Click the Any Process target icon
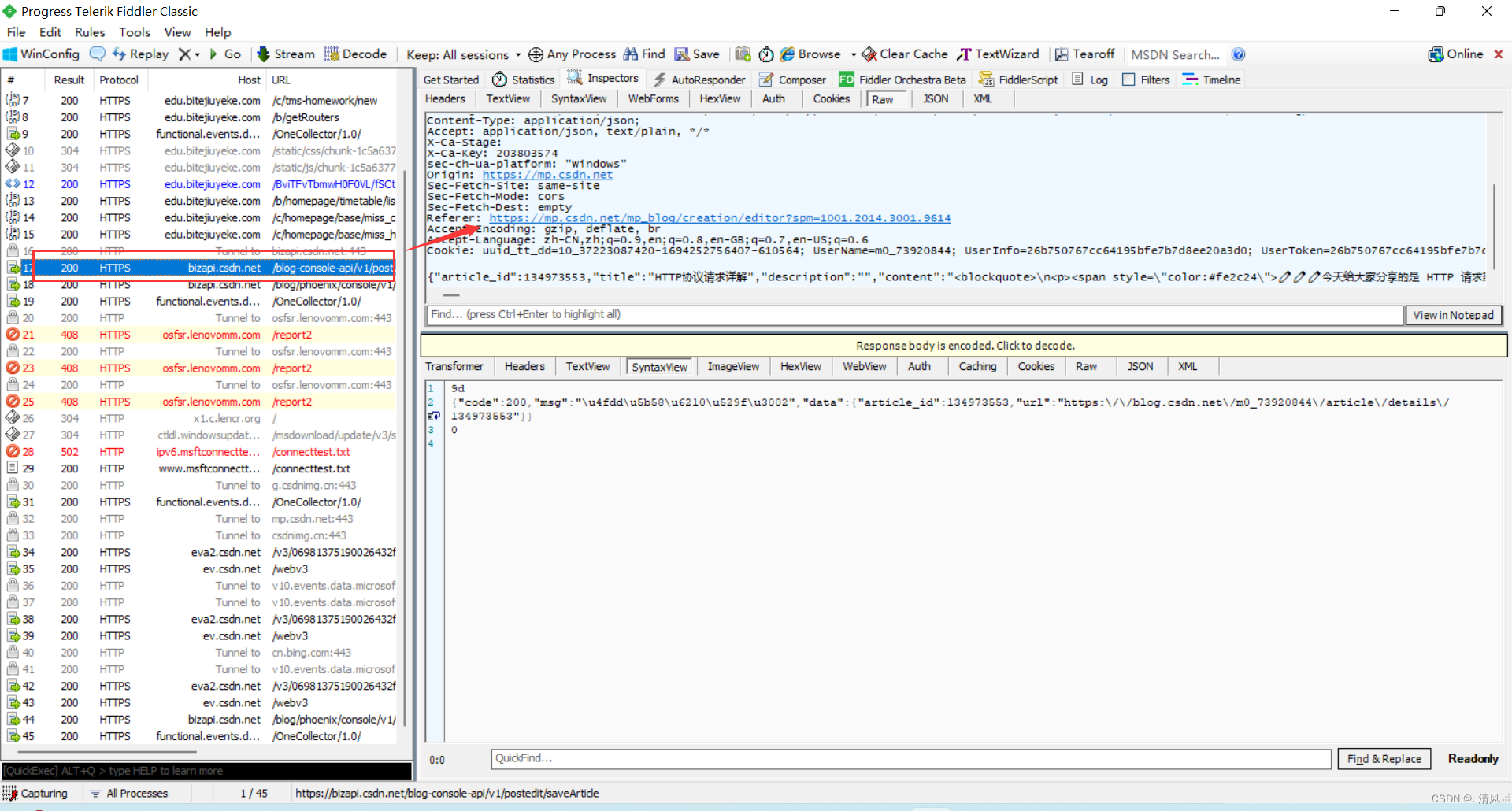 (x=535, y=54)
